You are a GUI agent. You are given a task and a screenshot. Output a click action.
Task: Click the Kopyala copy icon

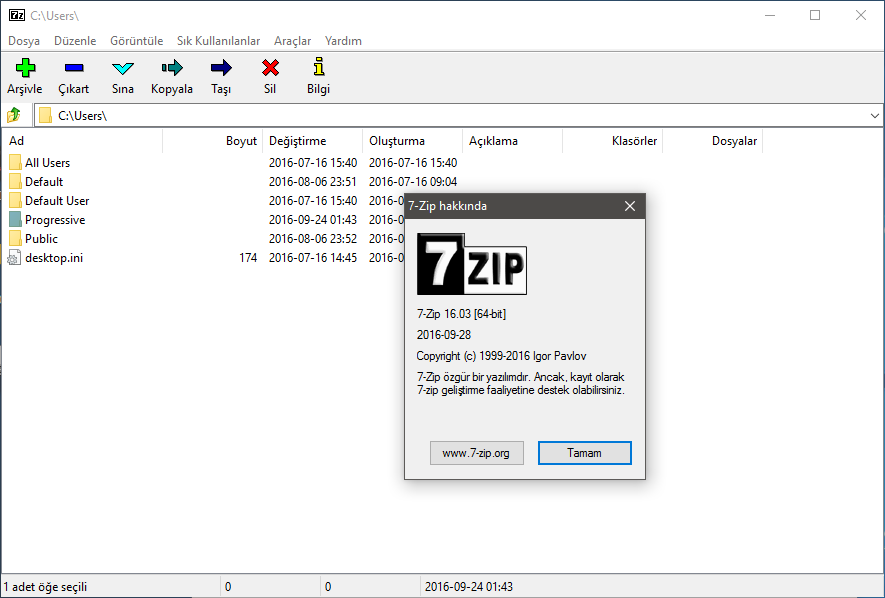172,68
